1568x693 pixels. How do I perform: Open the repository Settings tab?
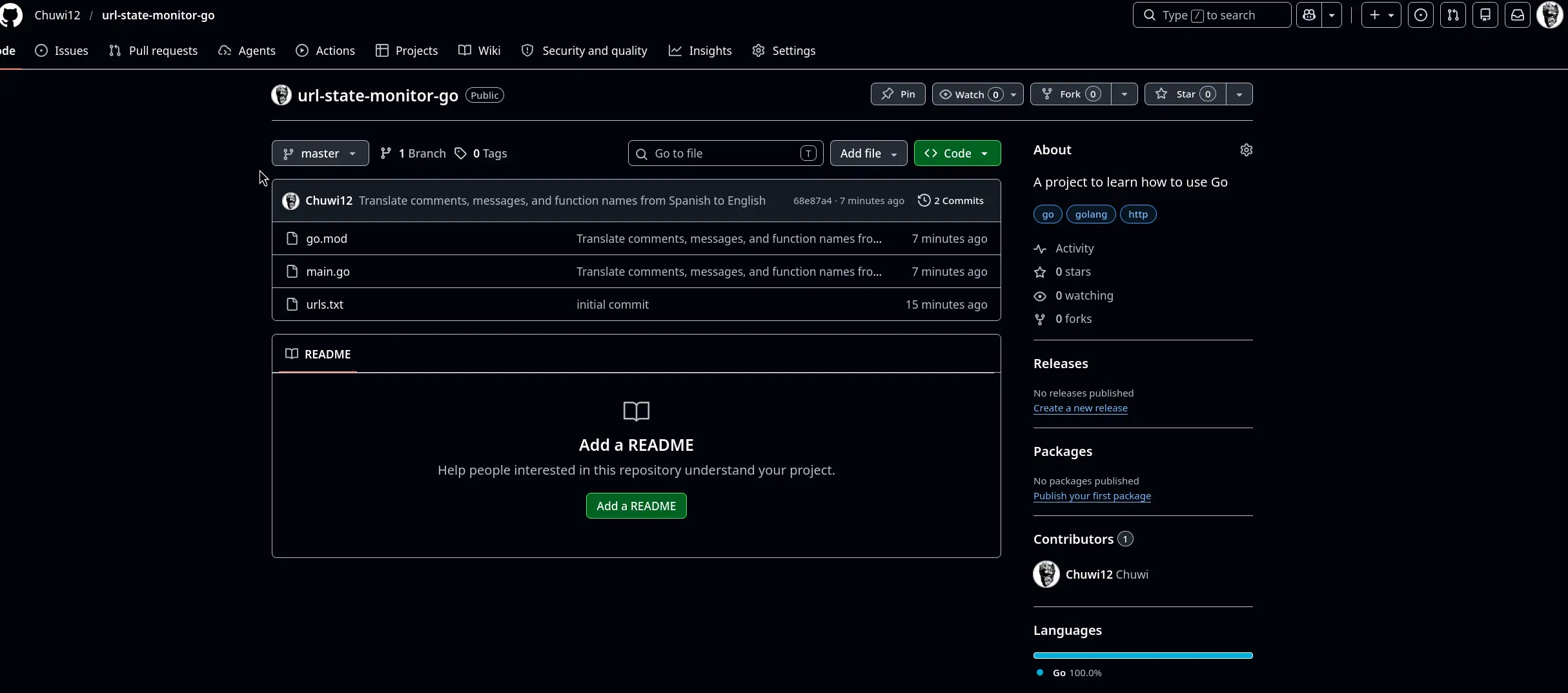(784, 50)
